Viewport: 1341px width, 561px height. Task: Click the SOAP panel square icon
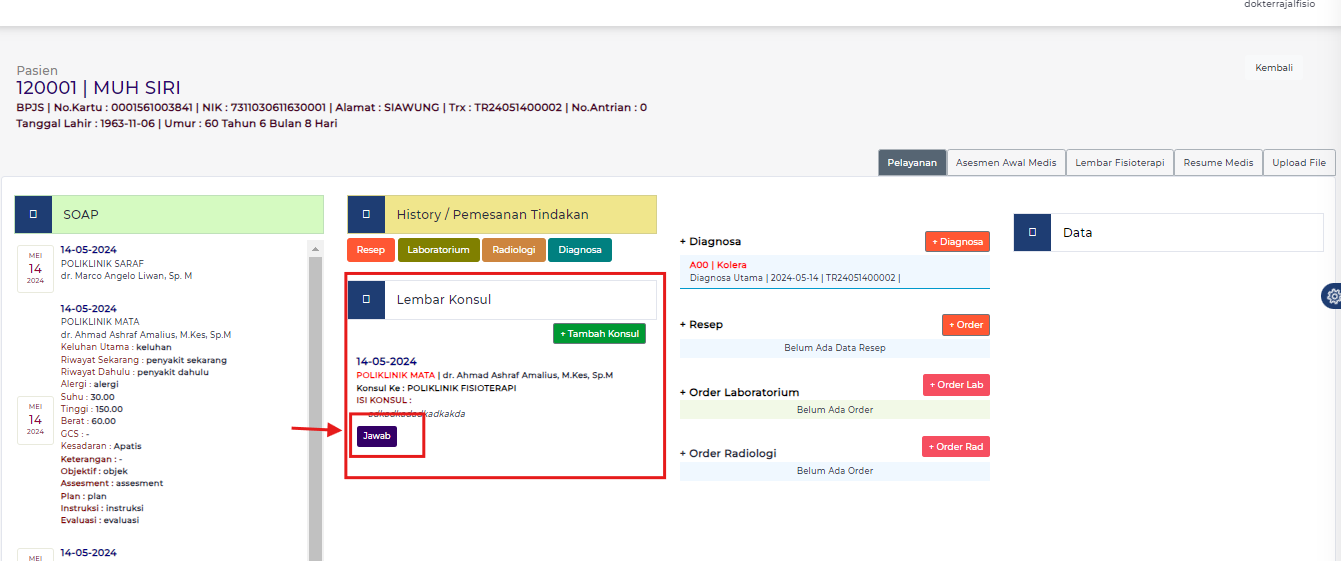[33, 214]
